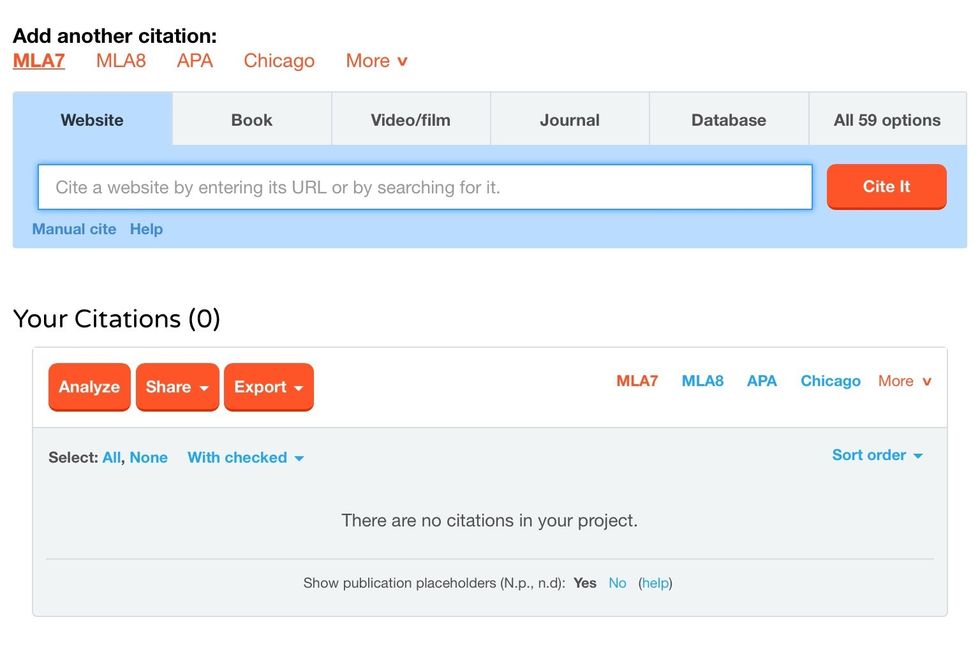
Task: Click the website URL search field
Action: pyautogui.click(x=425, y=187)
